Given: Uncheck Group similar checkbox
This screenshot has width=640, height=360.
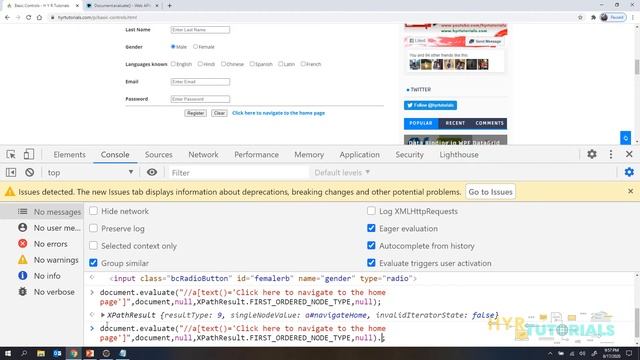Looking at the screenshot, I should point(93,263).
